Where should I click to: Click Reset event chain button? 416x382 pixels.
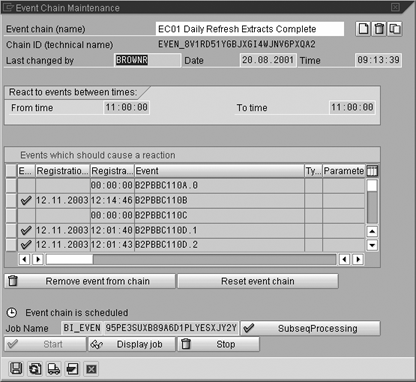258,281
